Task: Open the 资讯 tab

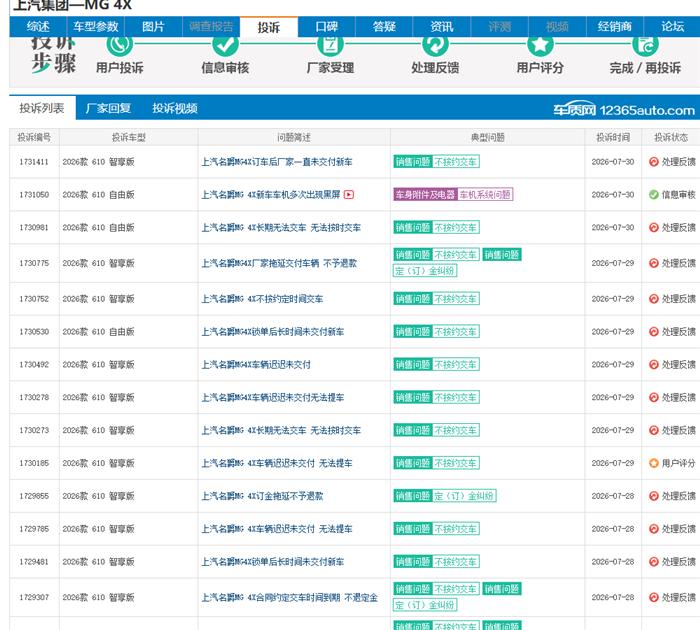Action: coord(442,27)
